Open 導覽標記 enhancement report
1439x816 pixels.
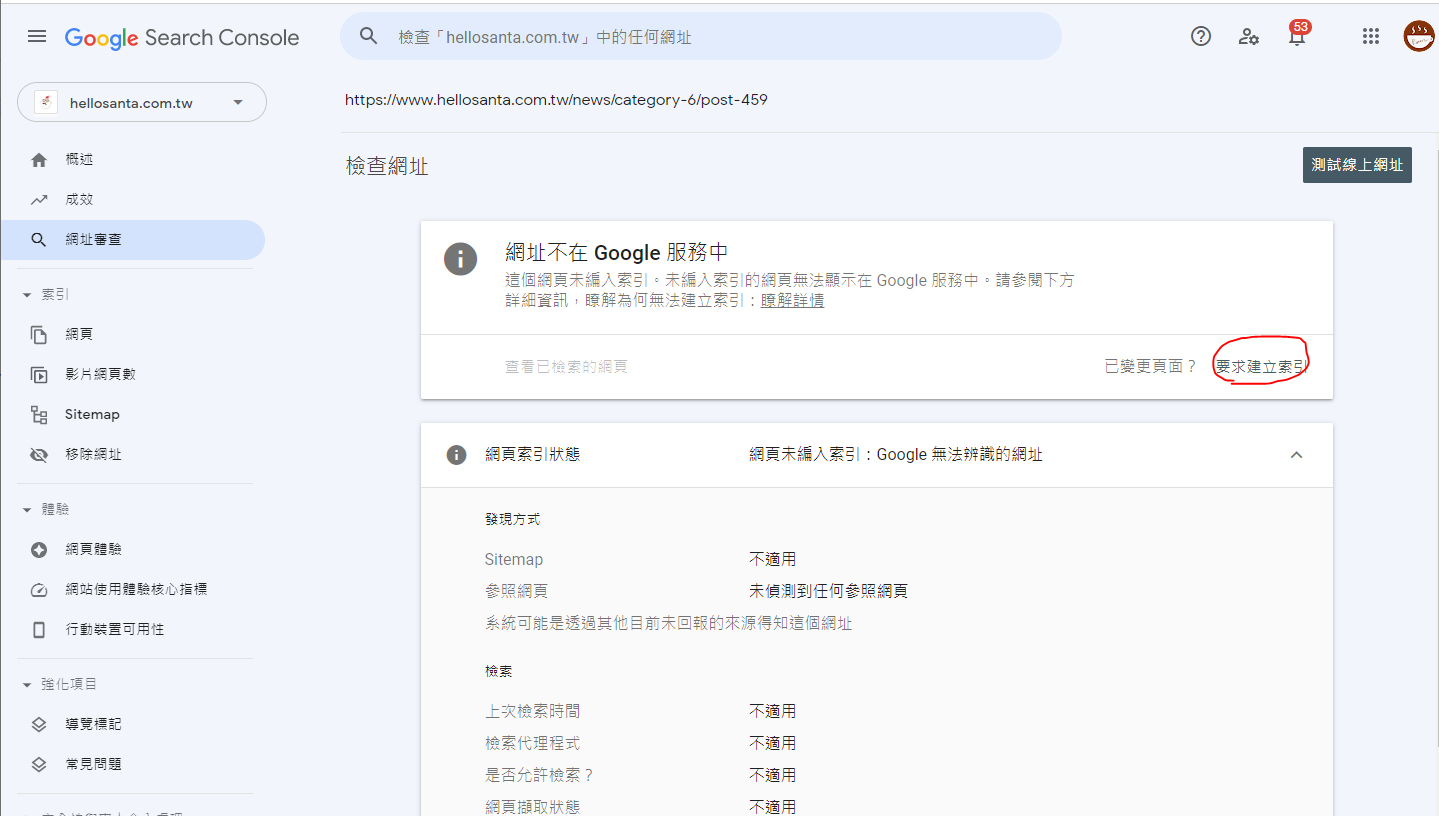coord(93,724)
